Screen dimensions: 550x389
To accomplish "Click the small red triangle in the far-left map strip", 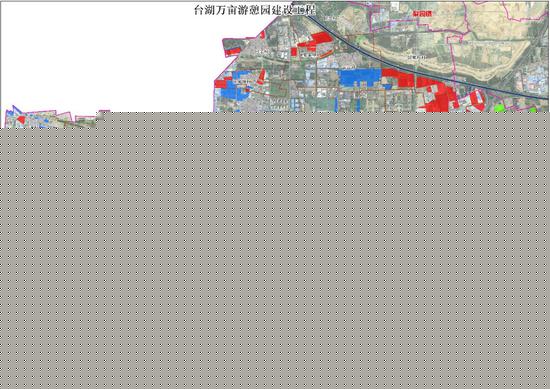I will [x=21, y=120].
